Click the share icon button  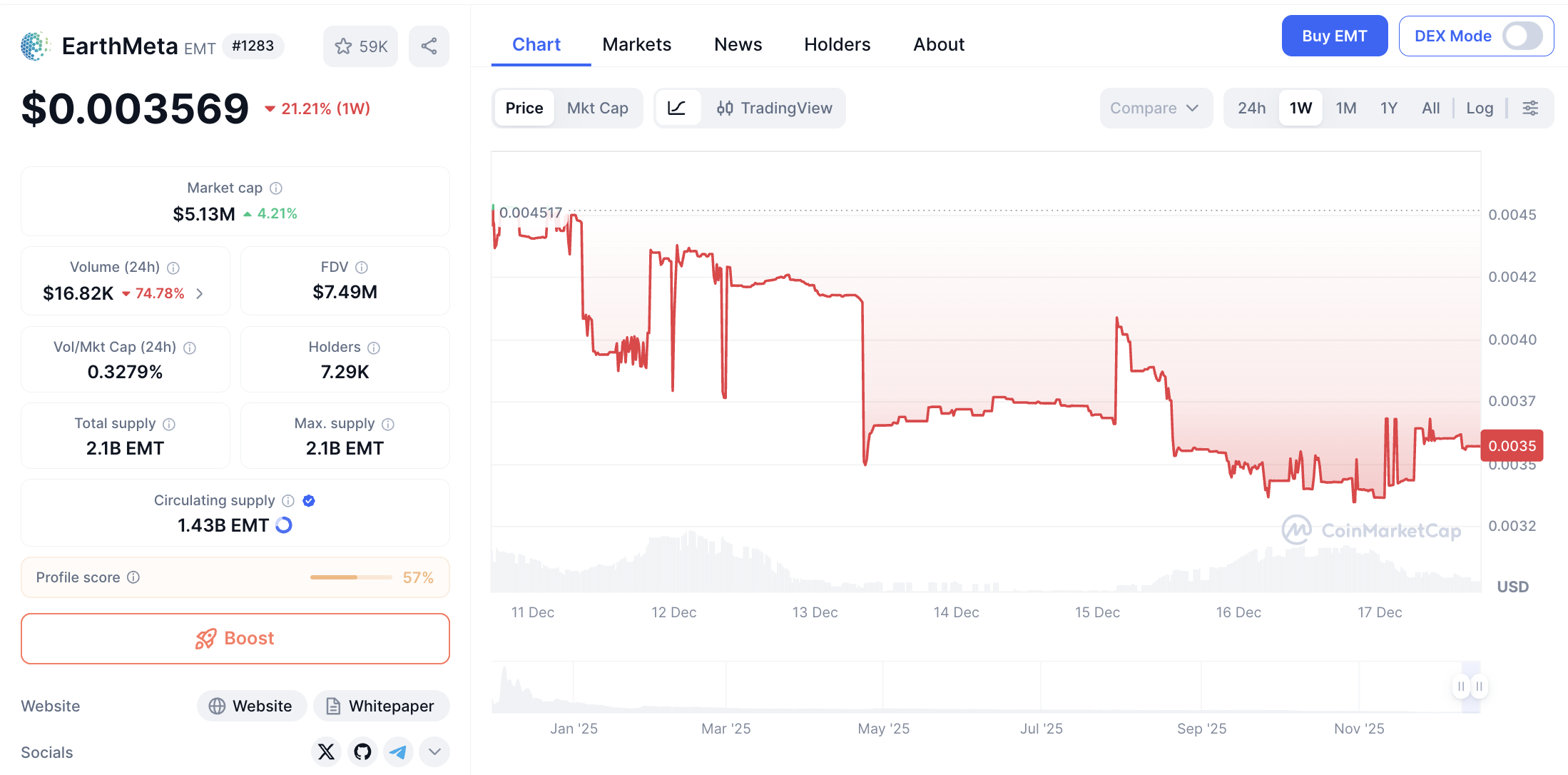pyautogui.click(x=429, y=46)
